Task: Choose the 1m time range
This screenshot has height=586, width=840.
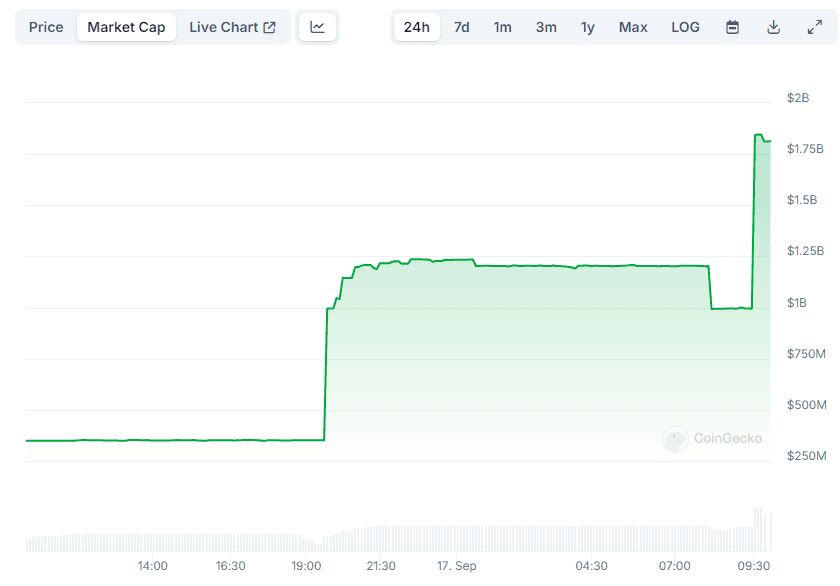Action: pos(502,27)
